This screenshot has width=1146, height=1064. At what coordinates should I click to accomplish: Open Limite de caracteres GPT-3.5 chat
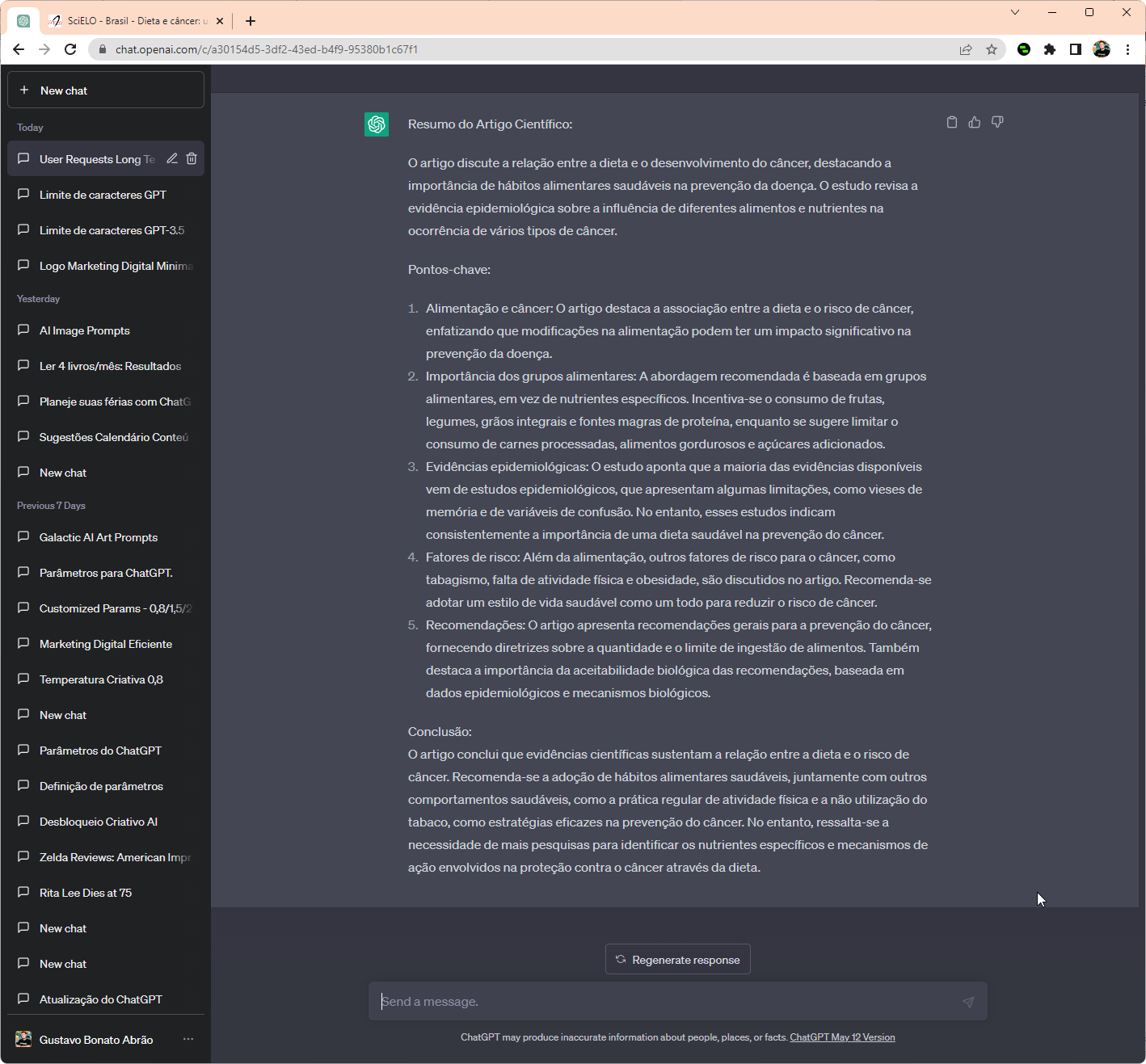tap(106, 230)
